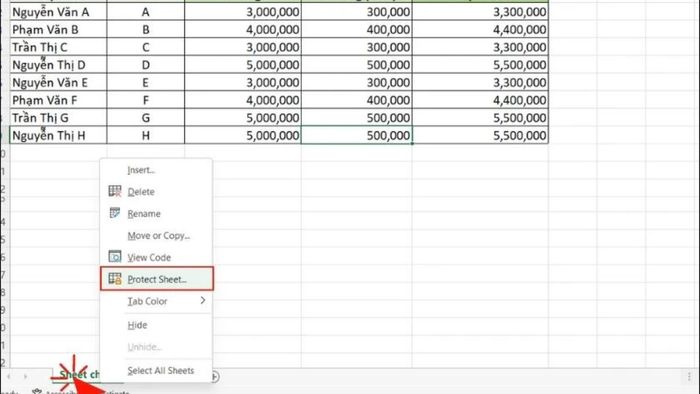Select cell Nguyễn Văn E
This screenshot has height=394, width=700.
tap(58, 83)
